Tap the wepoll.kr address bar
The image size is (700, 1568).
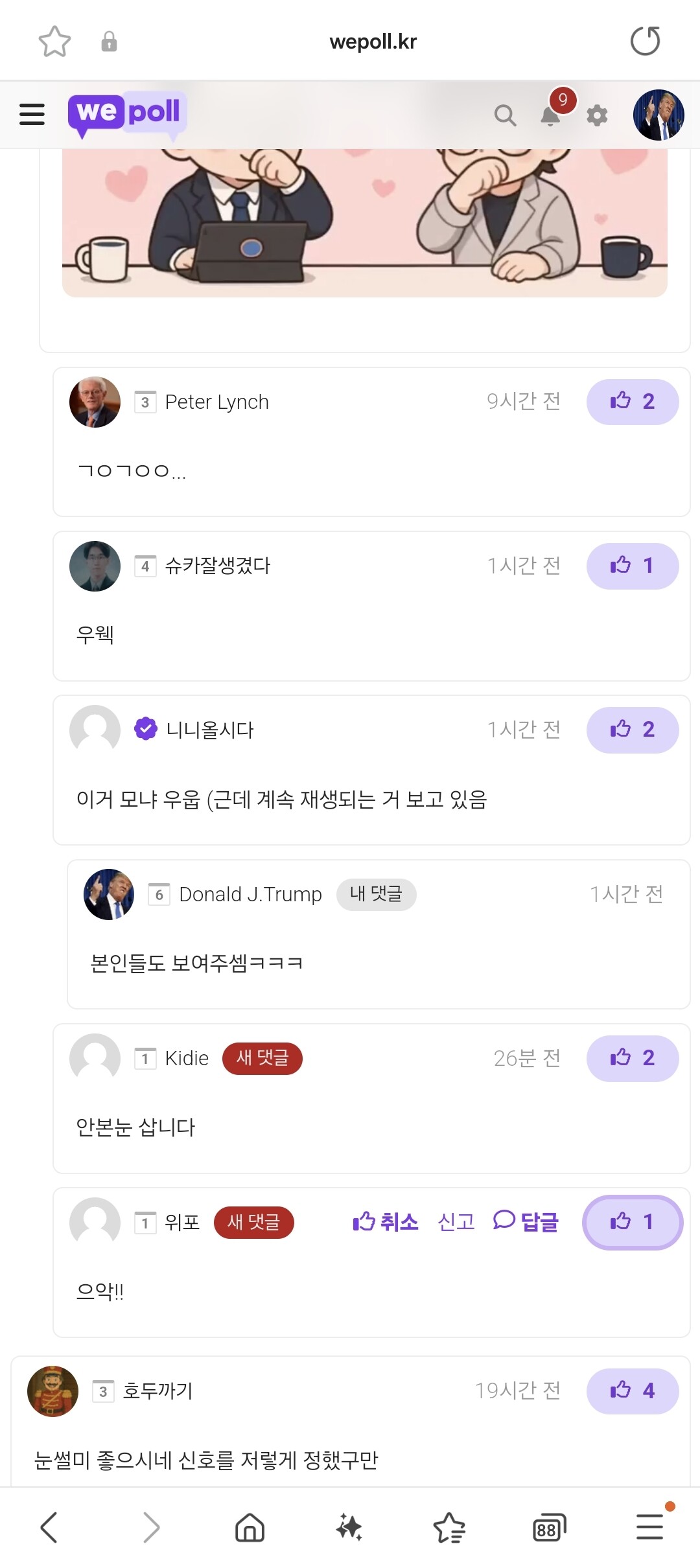[373, 41]
